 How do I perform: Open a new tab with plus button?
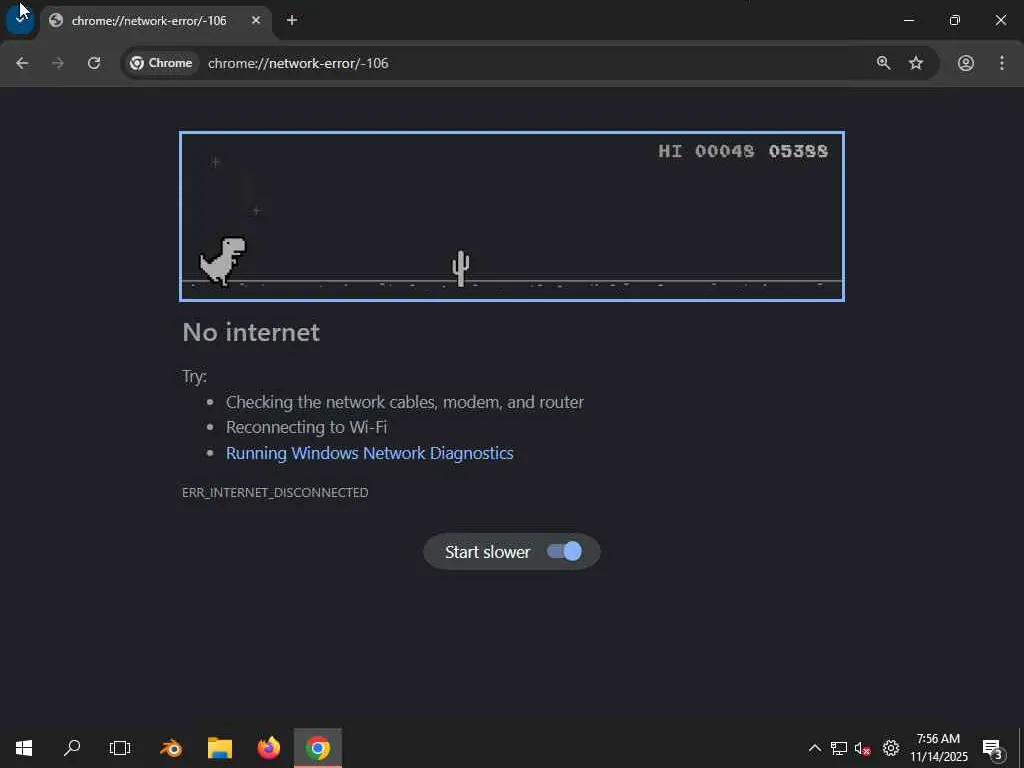pyautogui.click(x=292, y=20)
